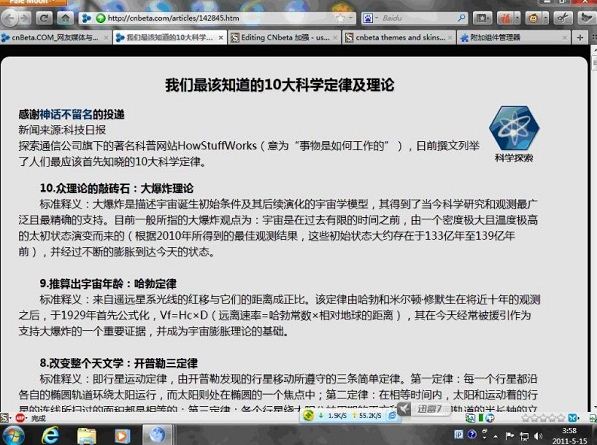Open the media player taskbar icon
The image size is (597, 445).
click(x=122, y=435)
